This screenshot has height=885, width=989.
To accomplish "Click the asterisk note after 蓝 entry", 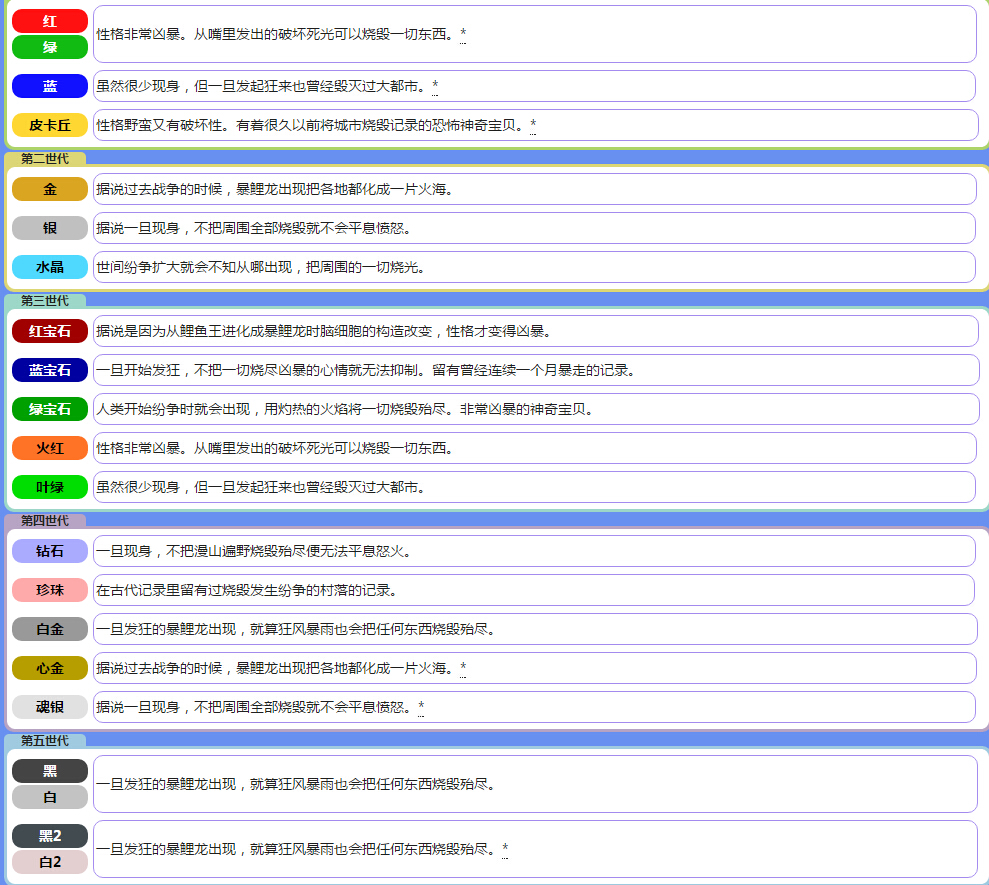I will pyautogui.click(x=435, y=86).
